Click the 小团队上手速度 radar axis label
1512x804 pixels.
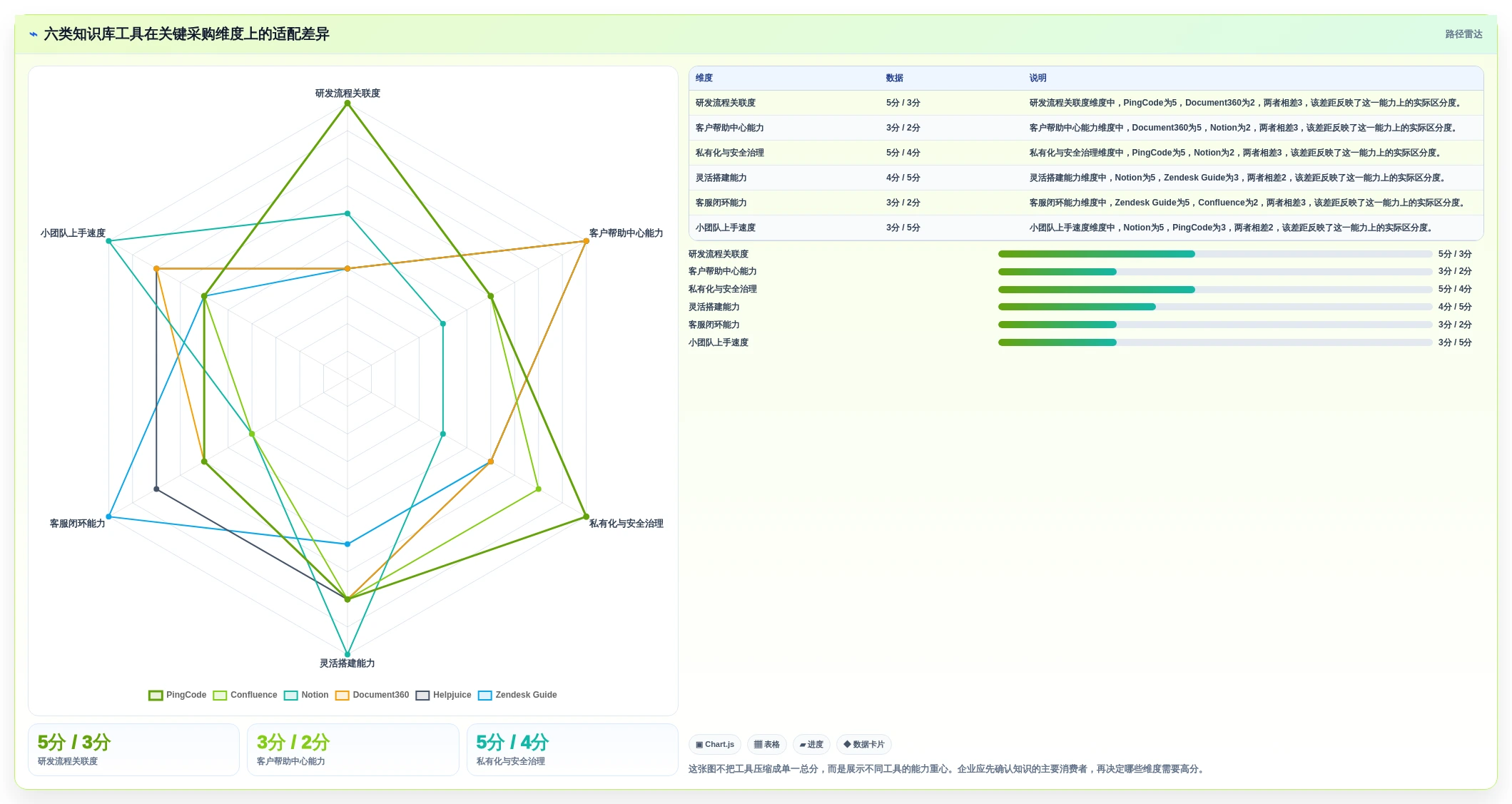(x=73, y=233)
